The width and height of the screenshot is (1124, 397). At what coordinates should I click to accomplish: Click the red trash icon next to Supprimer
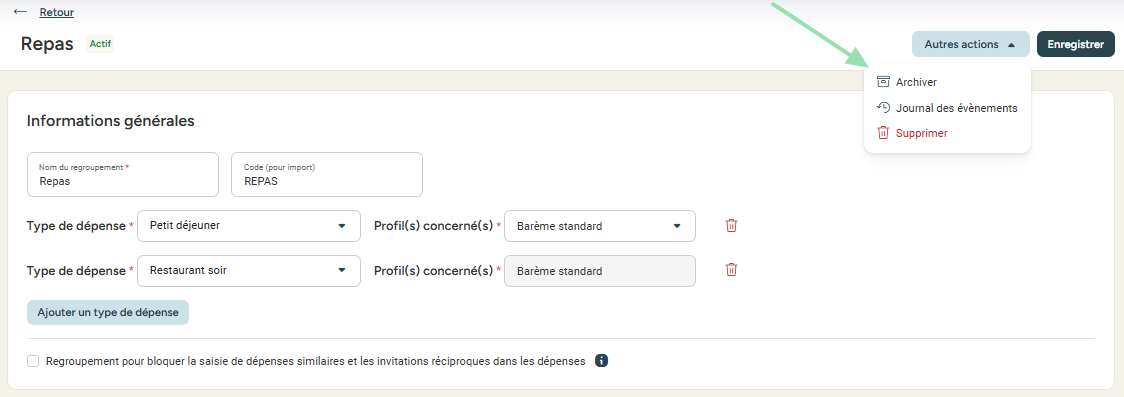pos(883,133)
